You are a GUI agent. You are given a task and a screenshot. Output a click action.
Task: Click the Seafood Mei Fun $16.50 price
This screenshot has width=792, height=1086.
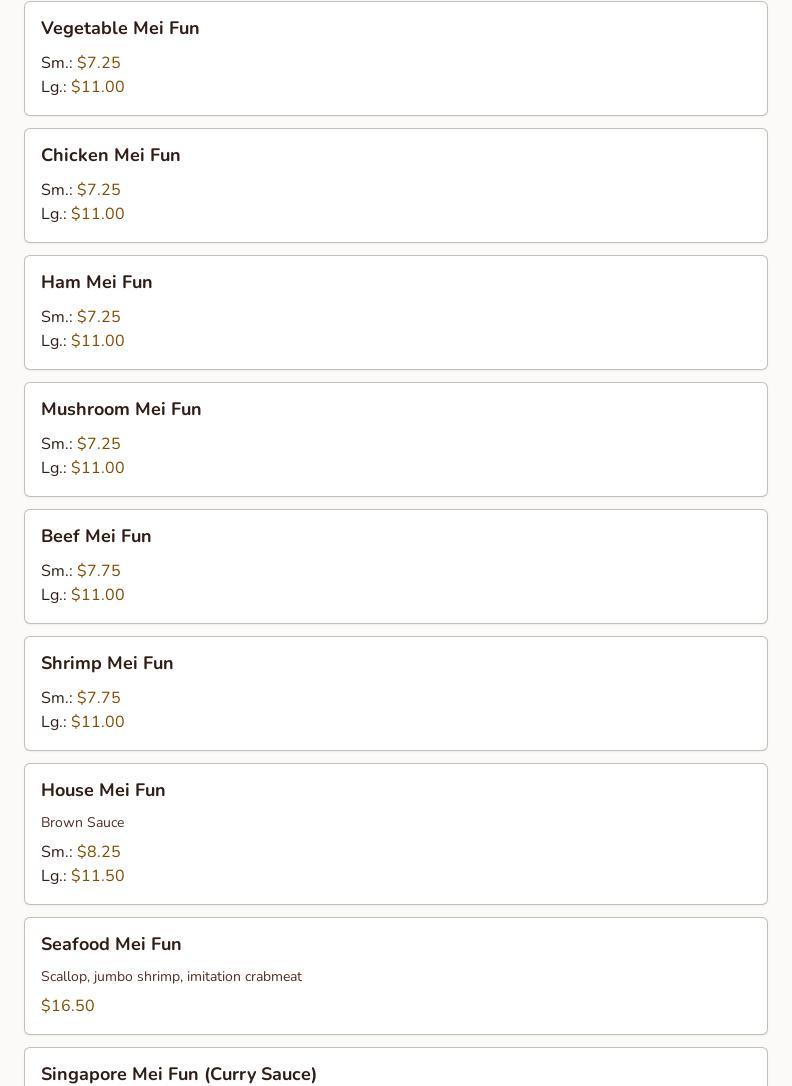pyautogui.click(x=68, y=1006)
